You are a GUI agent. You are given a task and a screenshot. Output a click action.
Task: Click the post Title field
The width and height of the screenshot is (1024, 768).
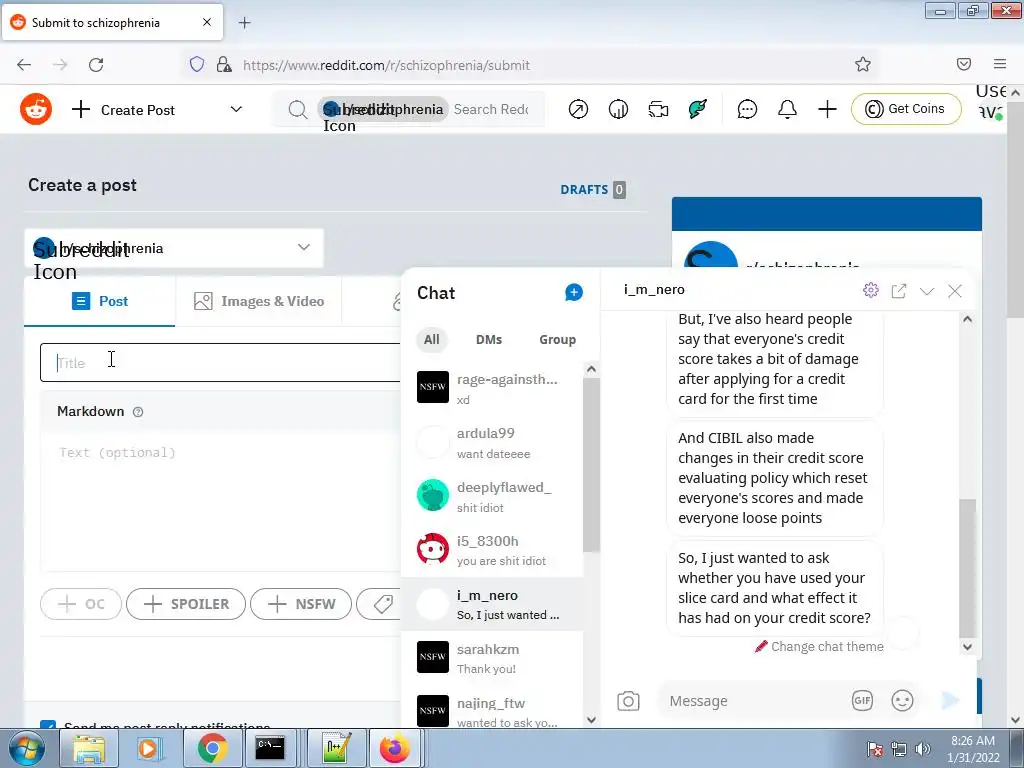pyautogui.click(x=220, y=362)
